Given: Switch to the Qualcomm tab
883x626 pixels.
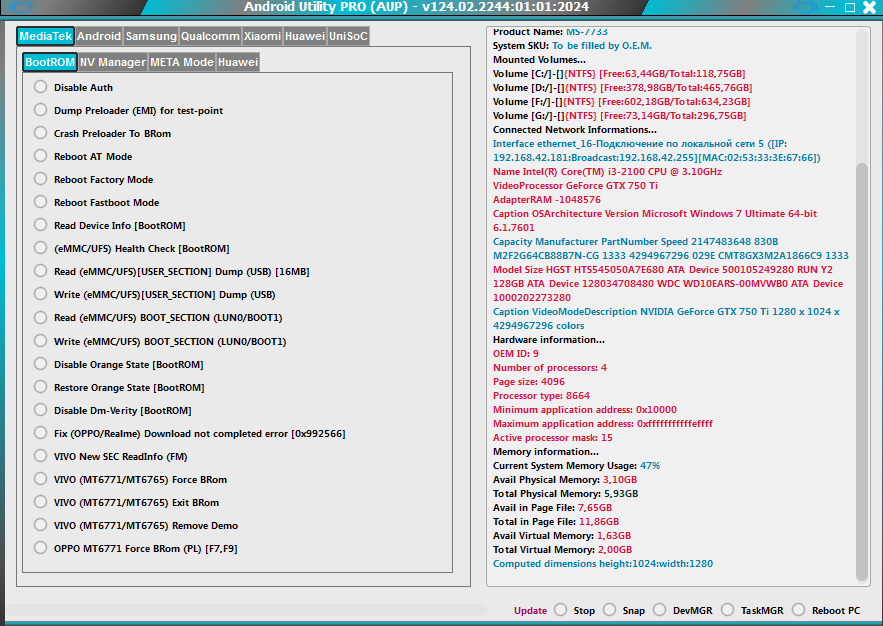Looking at the screenshot, I should tap(210, 36).
